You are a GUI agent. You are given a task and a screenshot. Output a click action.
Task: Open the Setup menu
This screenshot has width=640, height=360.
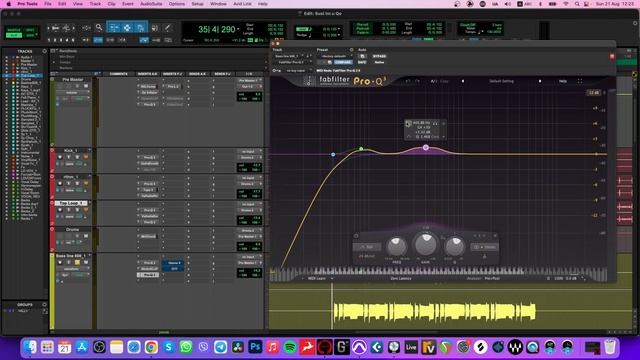coord(198,4)
